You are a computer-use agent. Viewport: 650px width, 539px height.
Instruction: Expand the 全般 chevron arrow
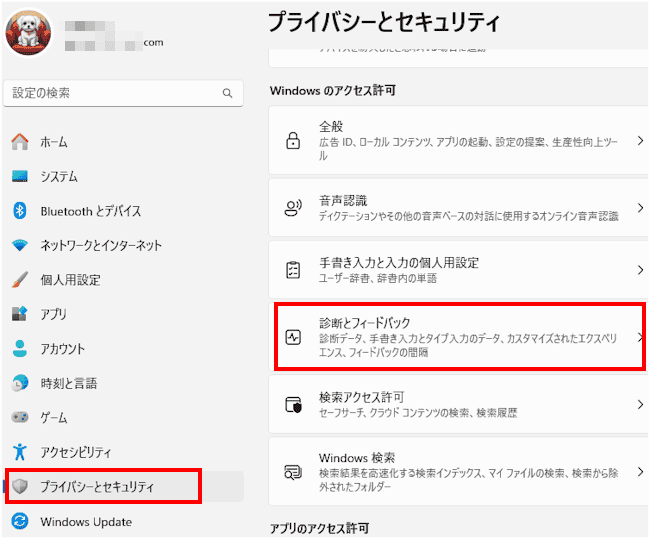tap(640, 141)
